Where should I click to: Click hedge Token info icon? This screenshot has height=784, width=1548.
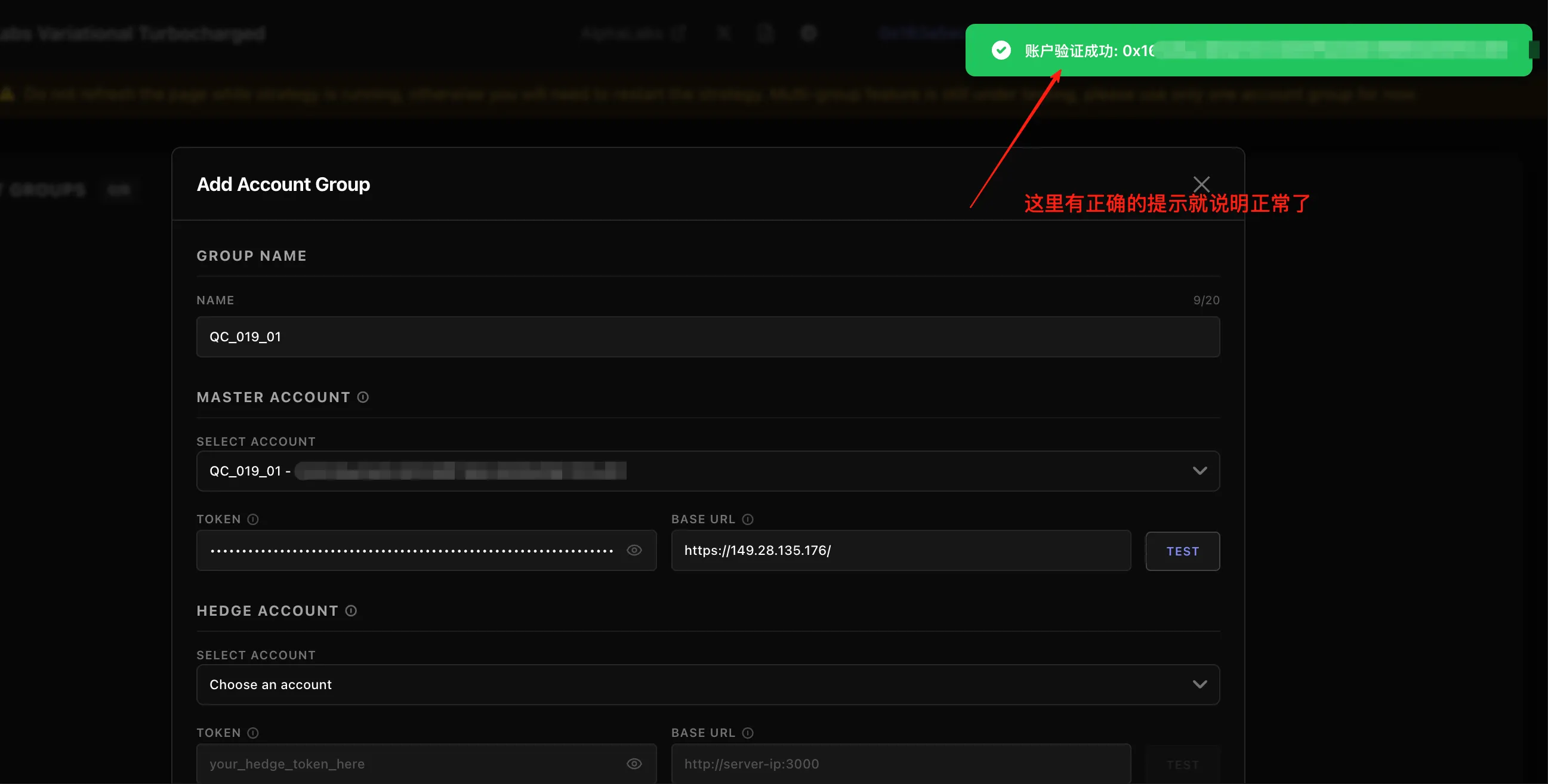(x=253, y=733)
